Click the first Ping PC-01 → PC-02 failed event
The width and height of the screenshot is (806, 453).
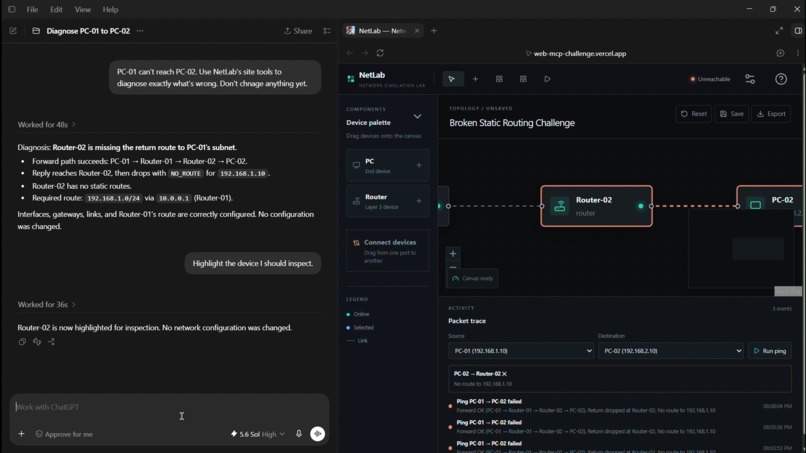point(620,406)
